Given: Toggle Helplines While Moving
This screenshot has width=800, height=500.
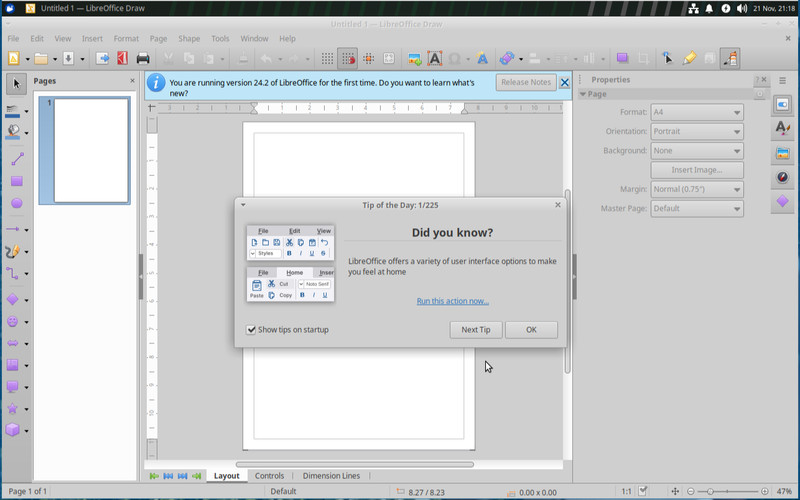Looking at the screenshot, I should coord(368,59).
